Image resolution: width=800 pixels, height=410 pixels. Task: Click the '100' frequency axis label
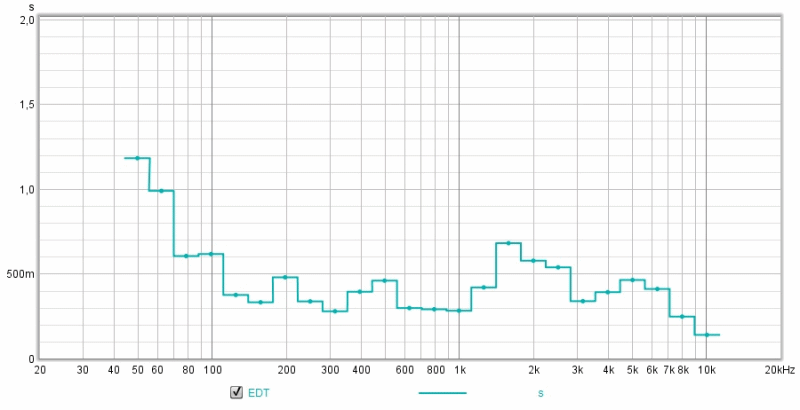(x=212, y=370)
